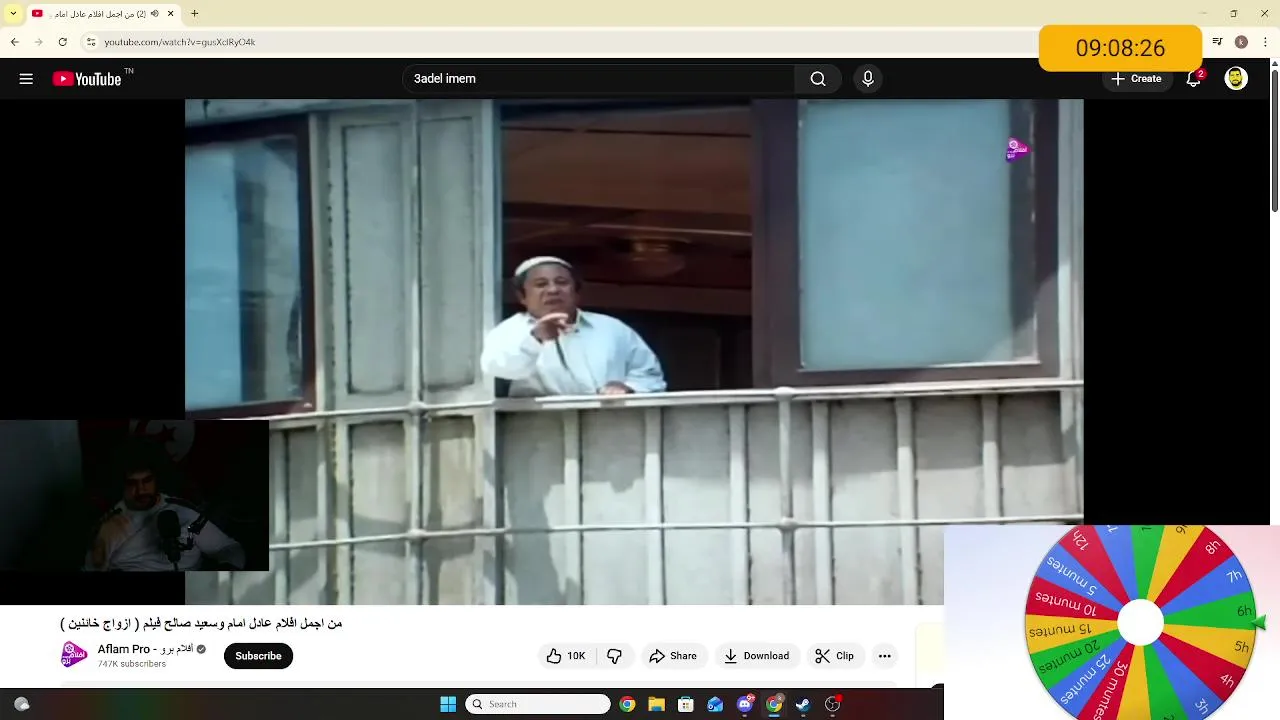1280x720 pixels.
Task: Close the YouTube browser tab
Action: coord(171,14)
